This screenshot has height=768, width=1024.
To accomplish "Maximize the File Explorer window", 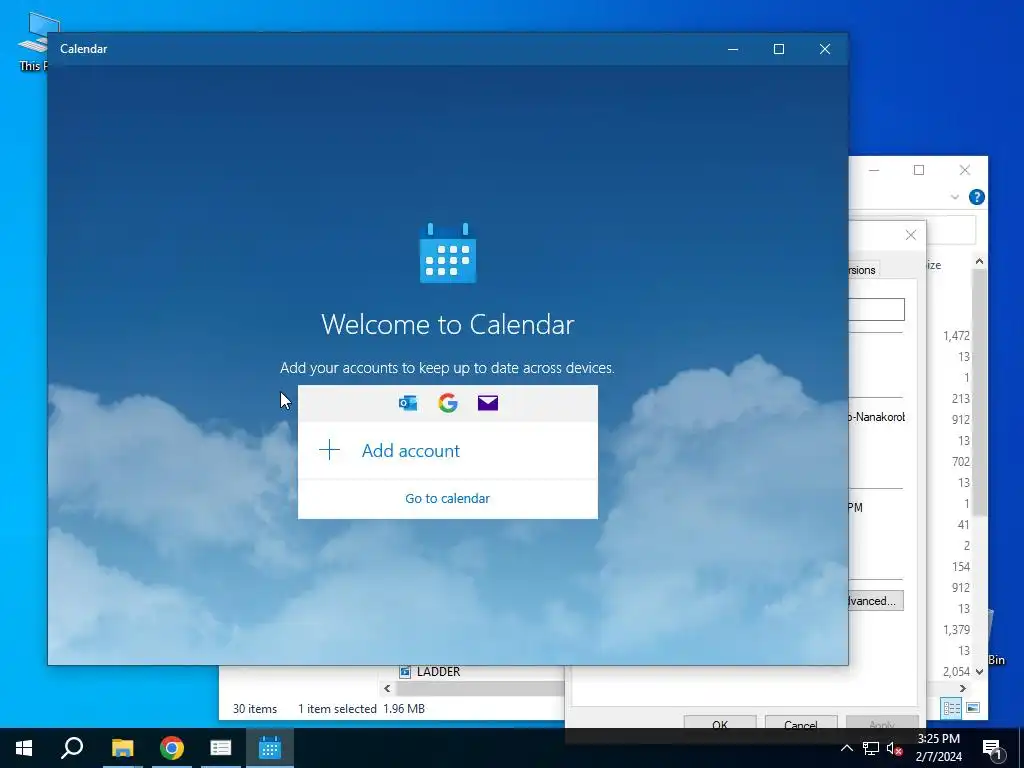I will tap(919, 170).
